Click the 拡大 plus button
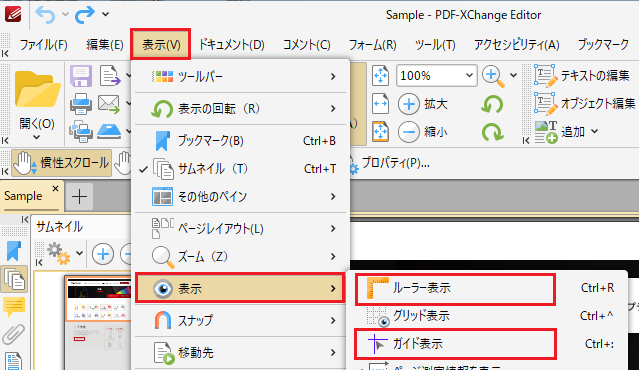Screen dimensions: 639x370 pyautogui.click(x=423, y=104)
